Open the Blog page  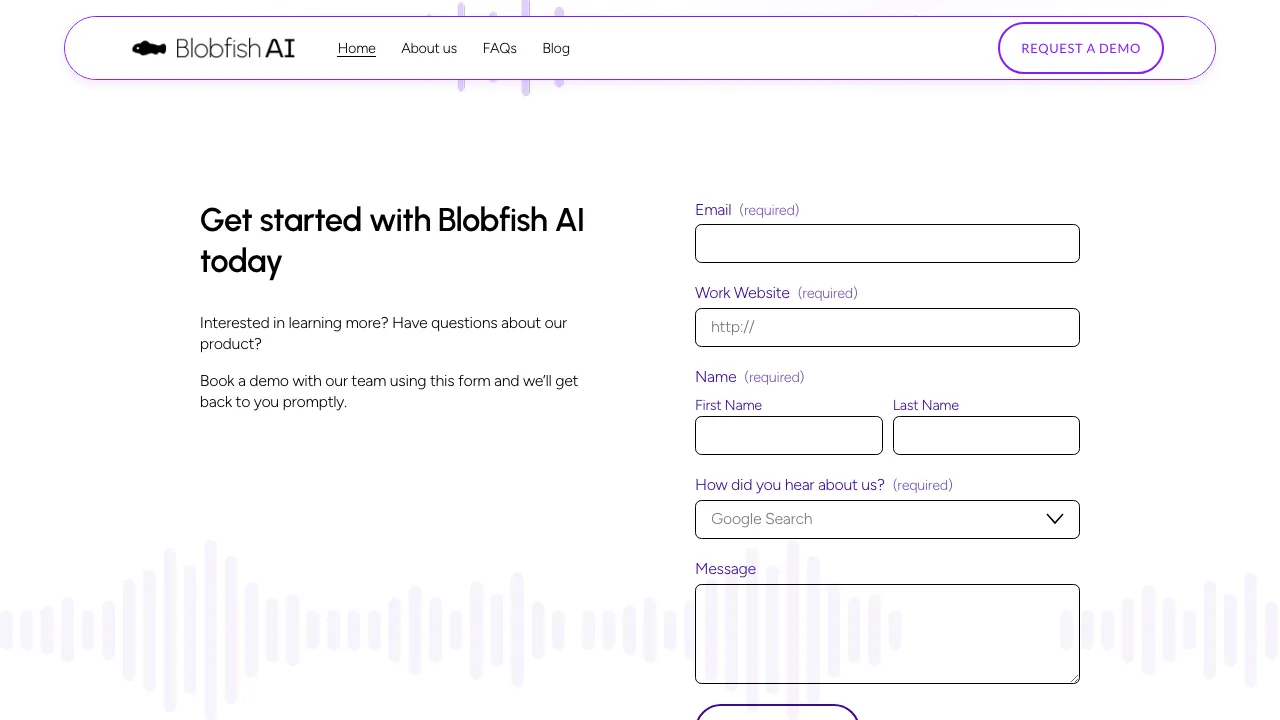556,48
